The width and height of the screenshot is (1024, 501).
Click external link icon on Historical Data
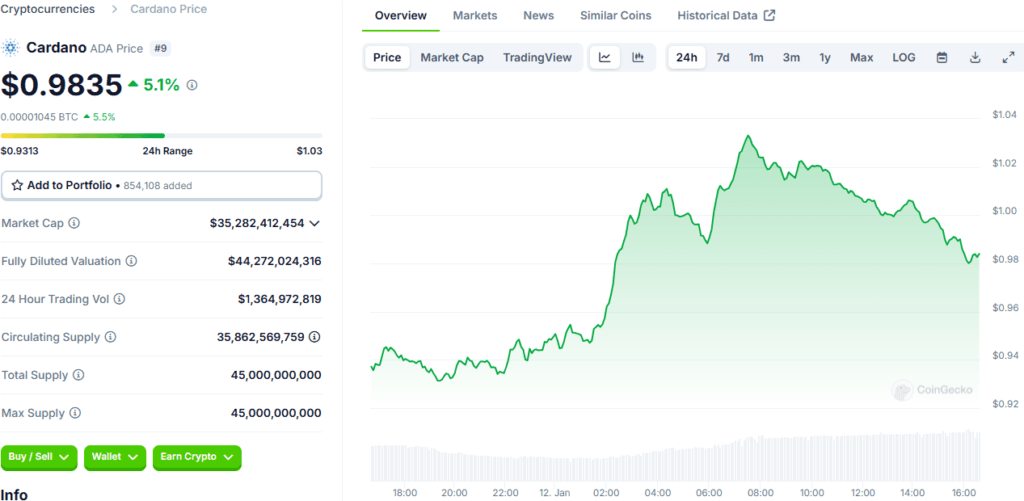point(770,15)
